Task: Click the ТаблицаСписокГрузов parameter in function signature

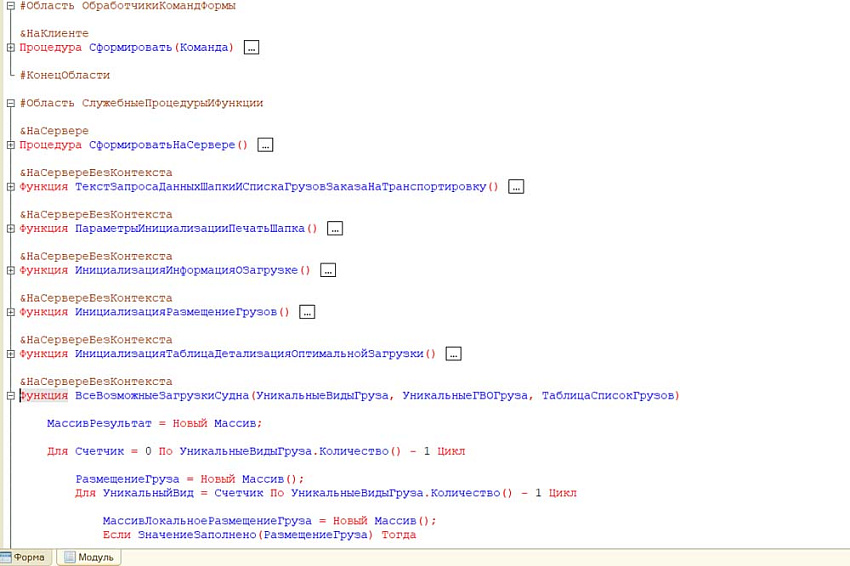Action: tap(609, 396)
